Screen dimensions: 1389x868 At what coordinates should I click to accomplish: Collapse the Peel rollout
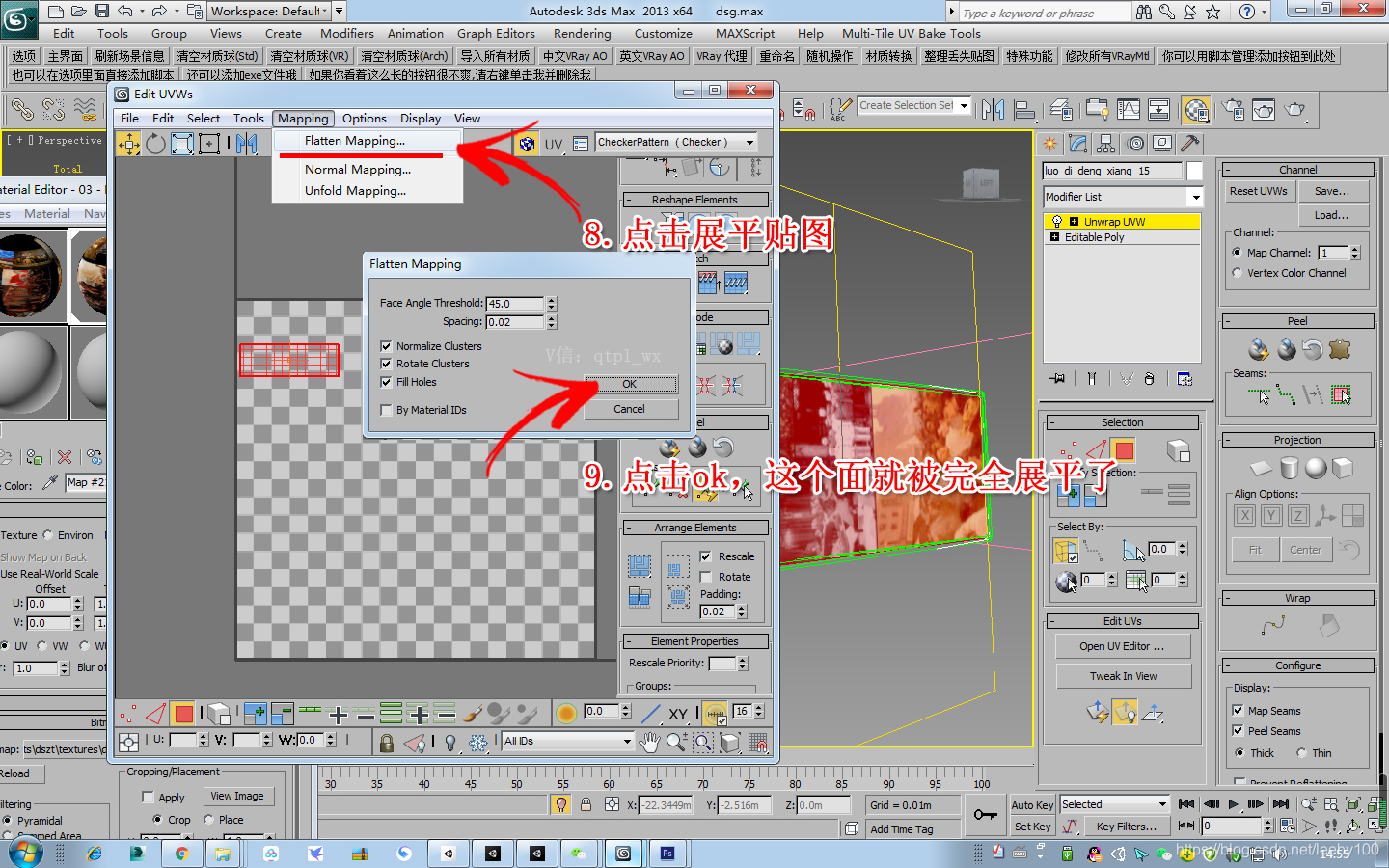(x=1228, y=322)
